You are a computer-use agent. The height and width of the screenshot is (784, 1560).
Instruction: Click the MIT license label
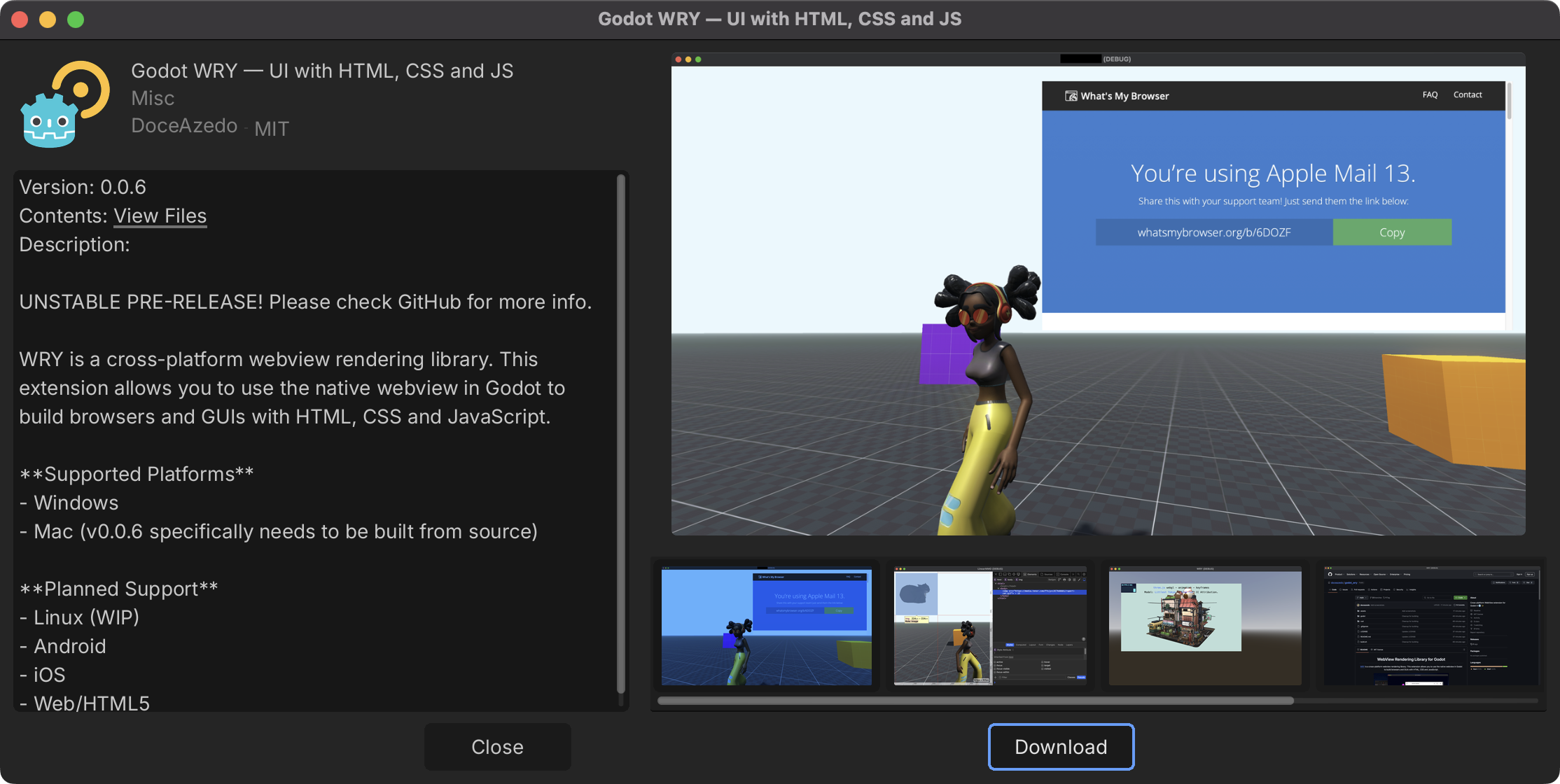[x=272, y=129]
